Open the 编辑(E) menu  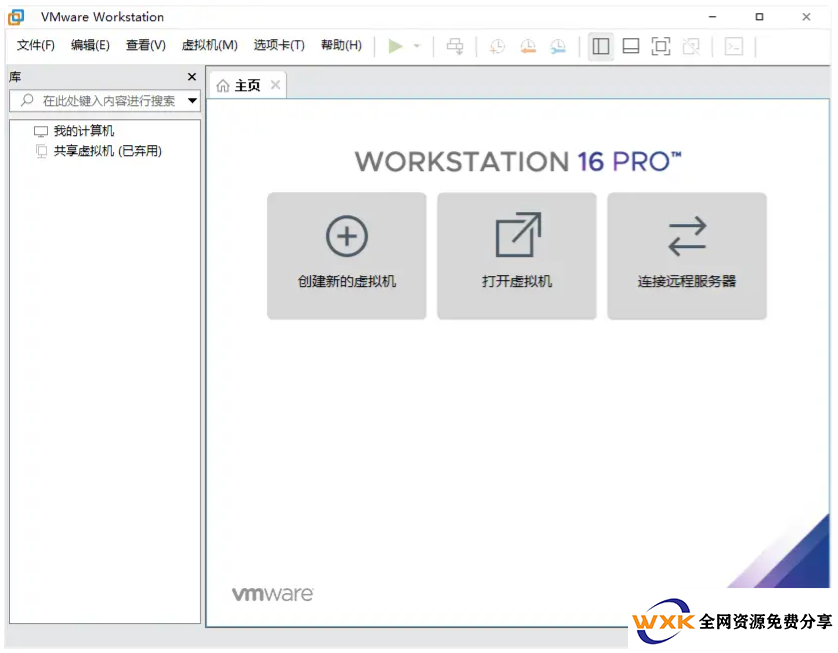pos(90,45)
